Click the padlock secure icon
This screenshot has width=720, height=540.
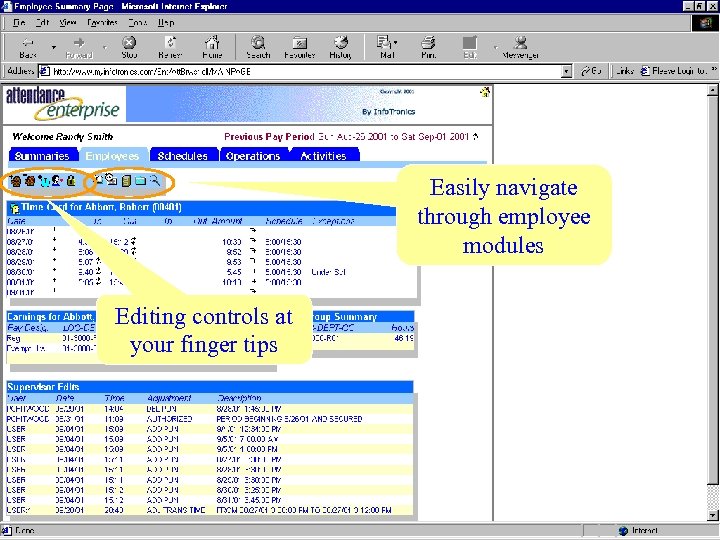point(71,180)
